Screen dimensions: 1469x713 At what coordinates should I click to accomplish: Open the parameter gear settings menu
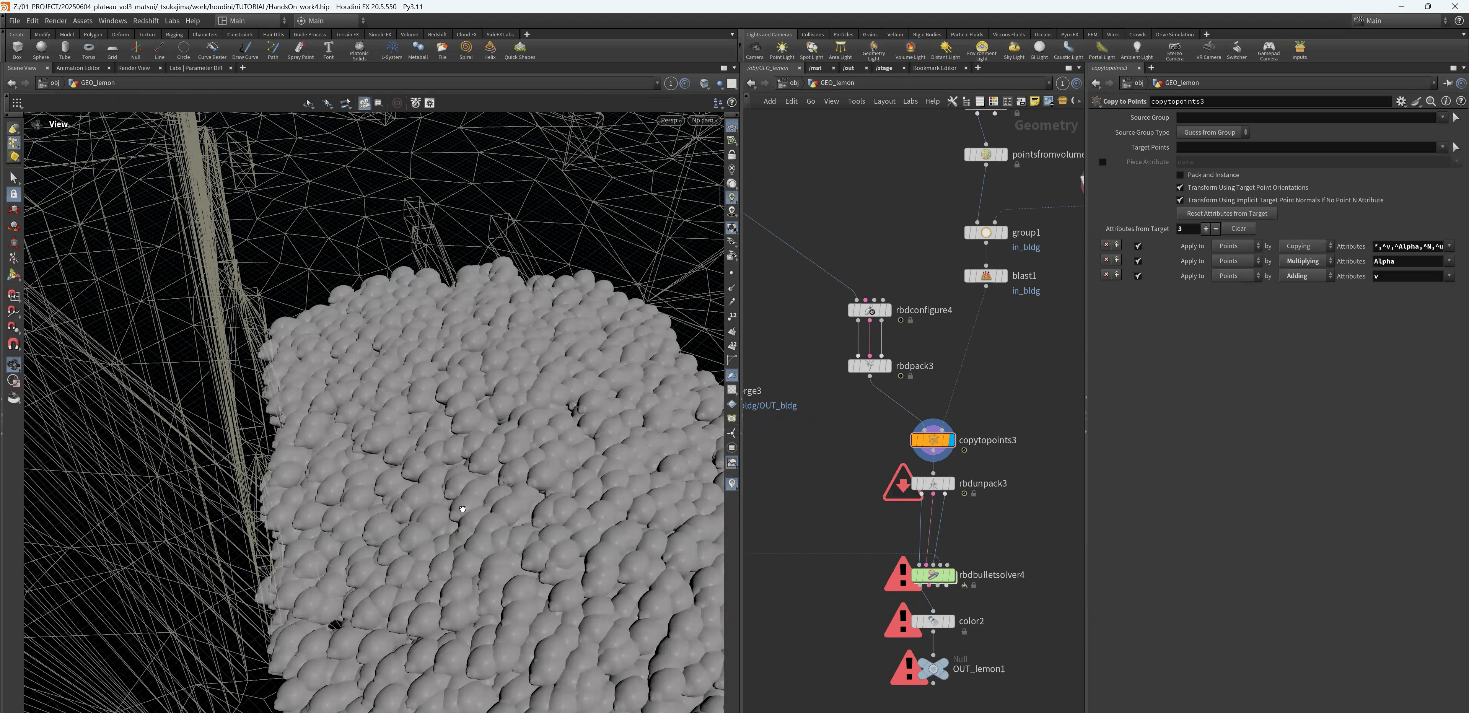pyautogui.click(x=1401, y=101)
